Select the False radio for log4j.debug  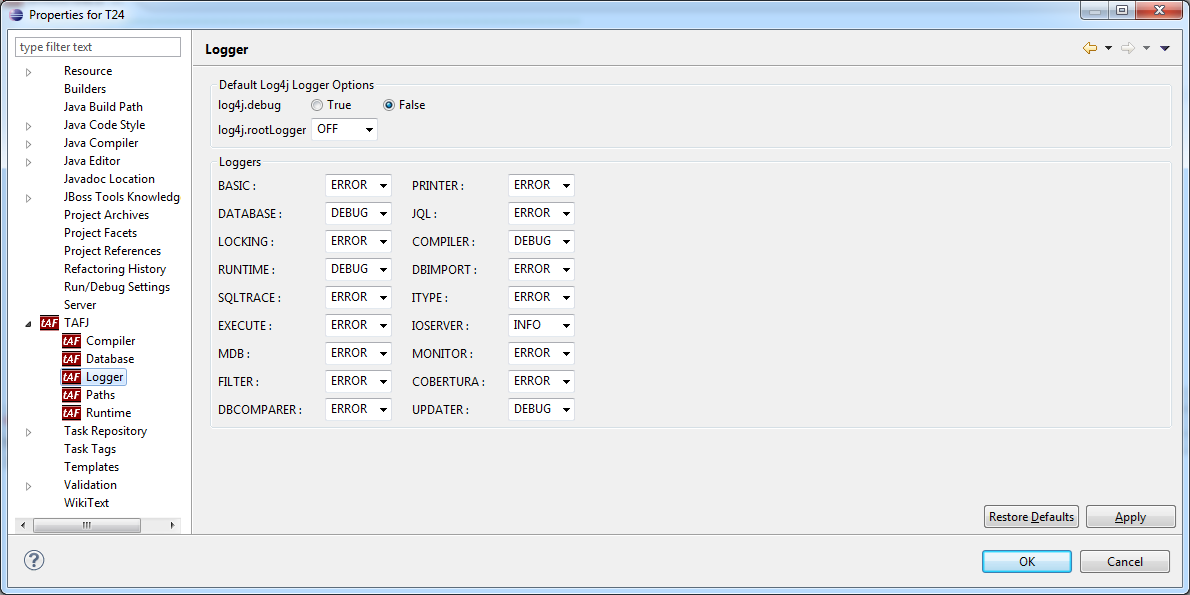click(x=390, y=105)
